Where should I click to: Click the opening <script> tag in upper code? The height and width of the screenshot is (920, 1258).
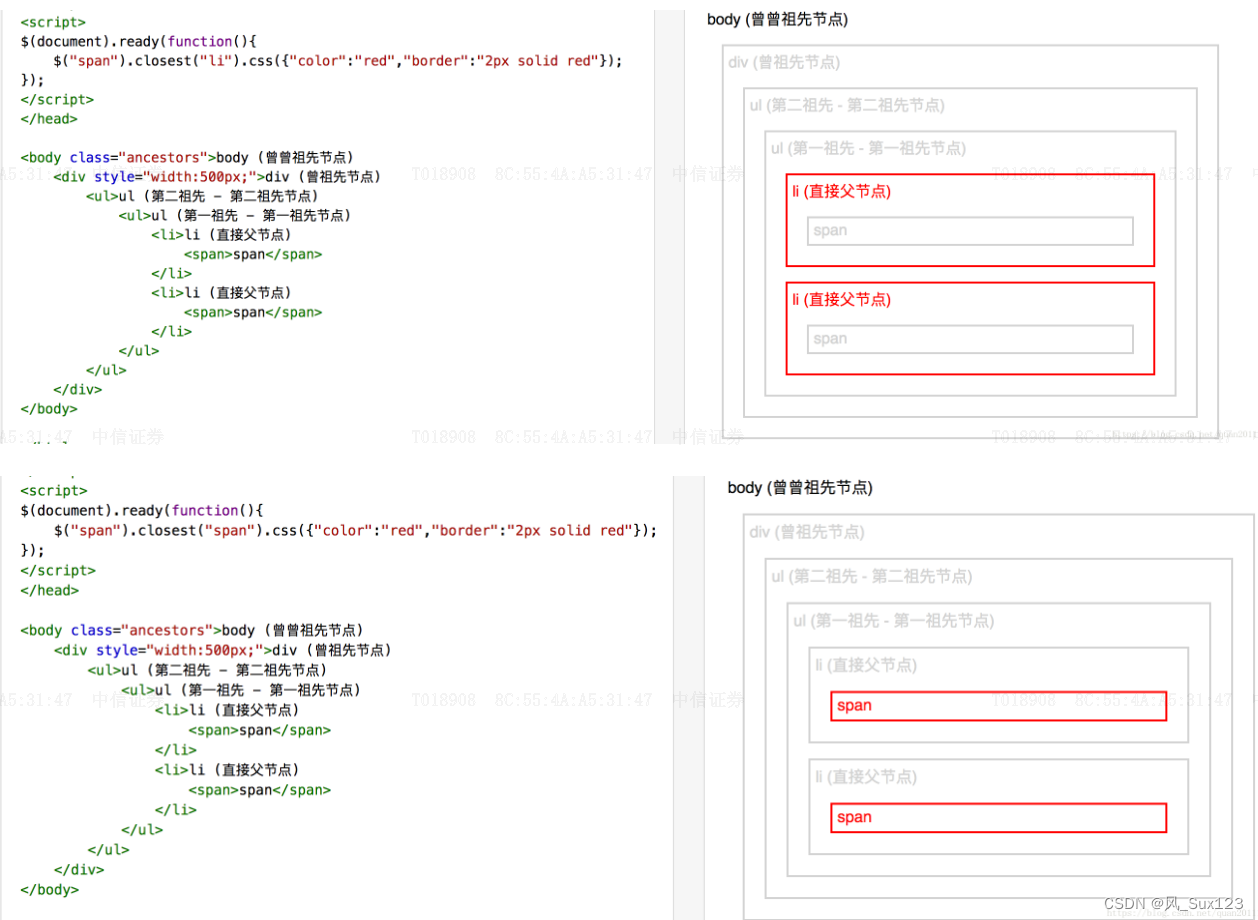click(53, 22)
